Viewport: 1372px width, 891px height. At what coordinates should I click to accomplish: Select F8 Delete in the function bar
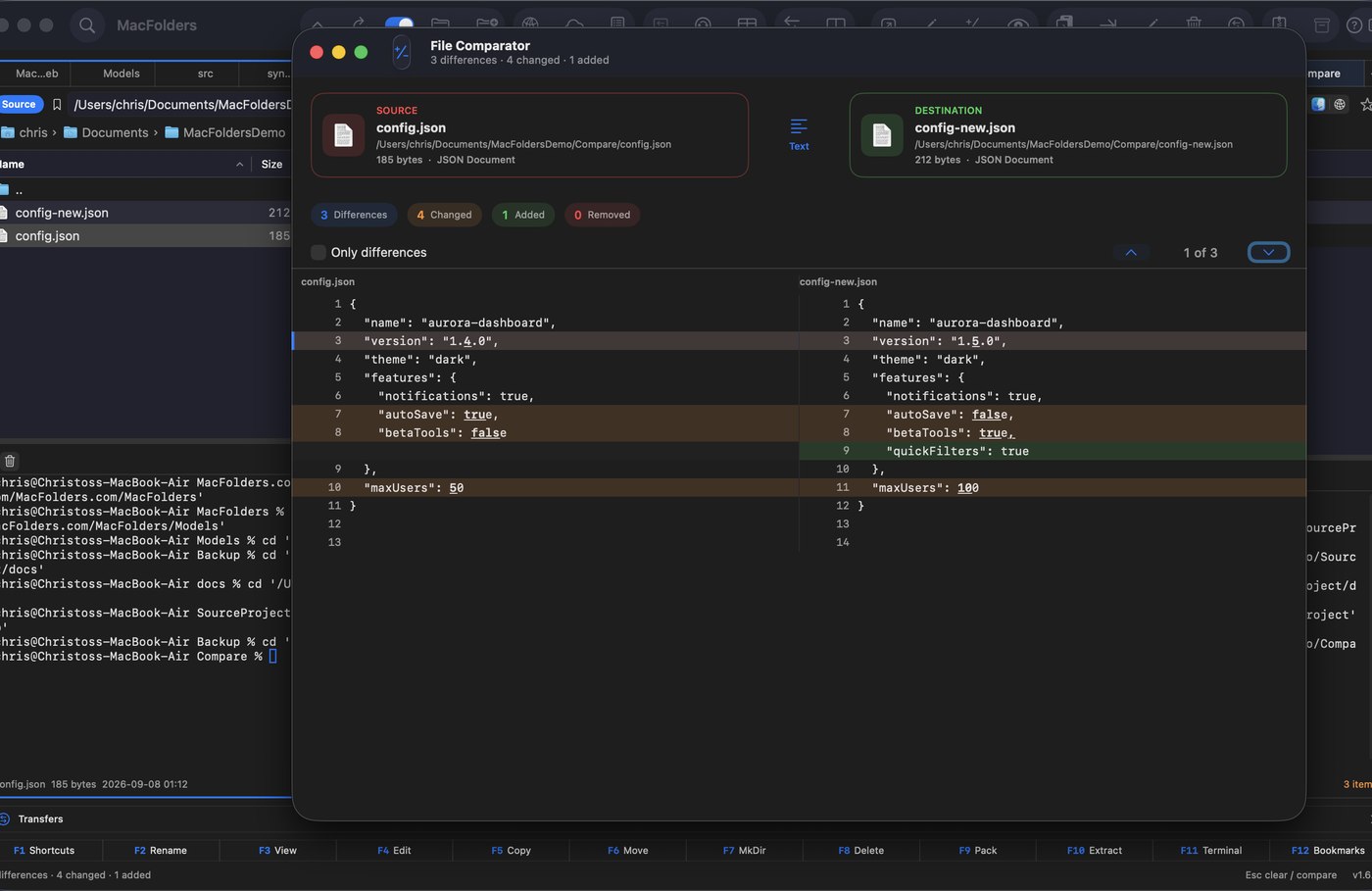coord(861,850)
